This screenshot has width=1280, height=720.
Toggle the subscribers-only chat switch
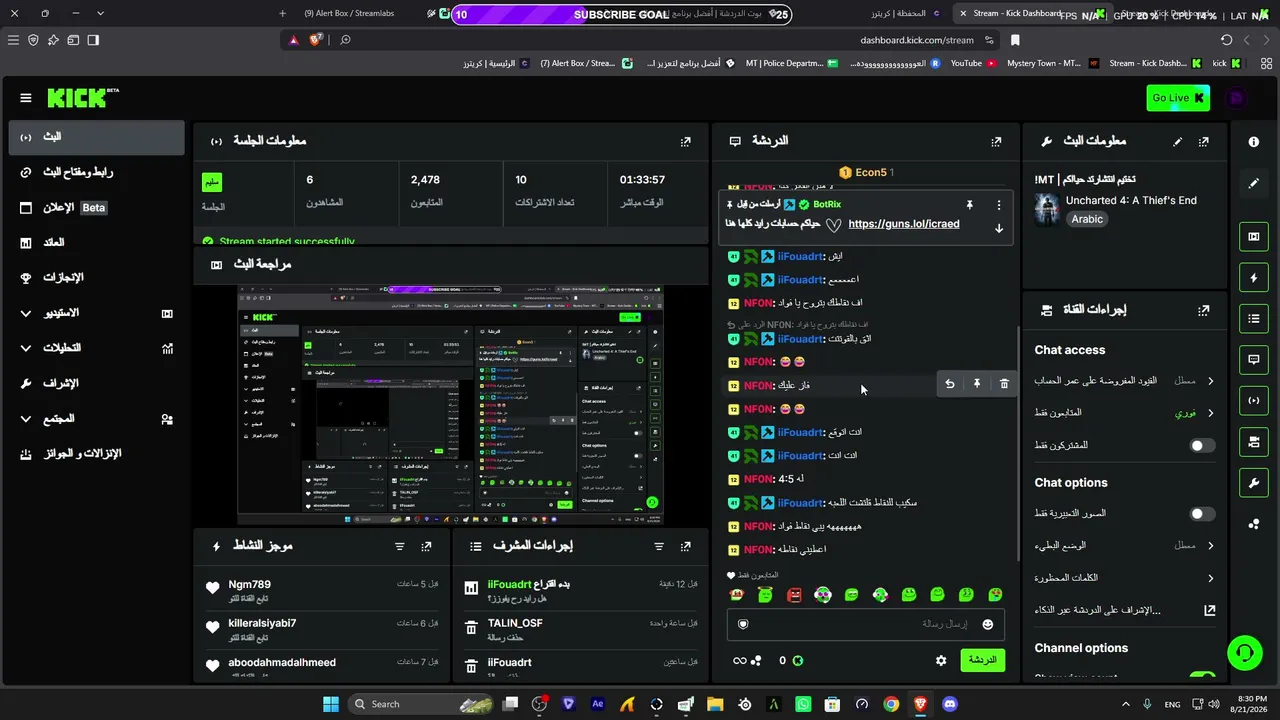[1203, 446]
